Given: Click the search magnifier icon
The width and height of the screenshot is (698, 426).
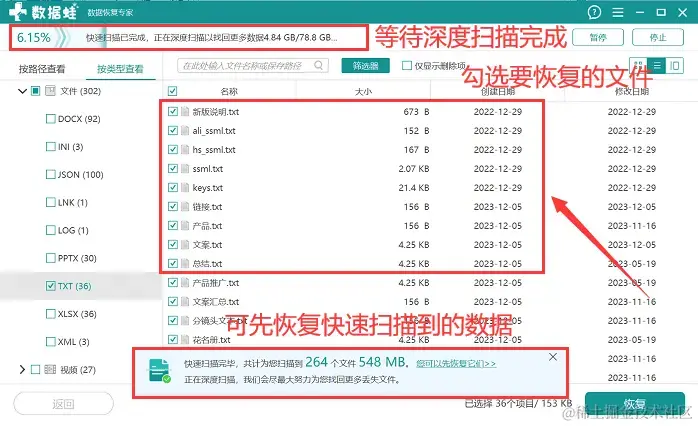Looking at the screenshot, I should pyautogui.click(x=319, y=65).
